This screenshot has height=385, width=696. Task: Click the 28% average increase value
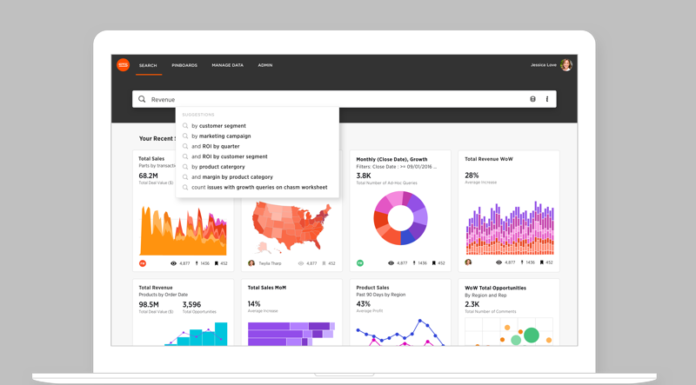(471, 175)
